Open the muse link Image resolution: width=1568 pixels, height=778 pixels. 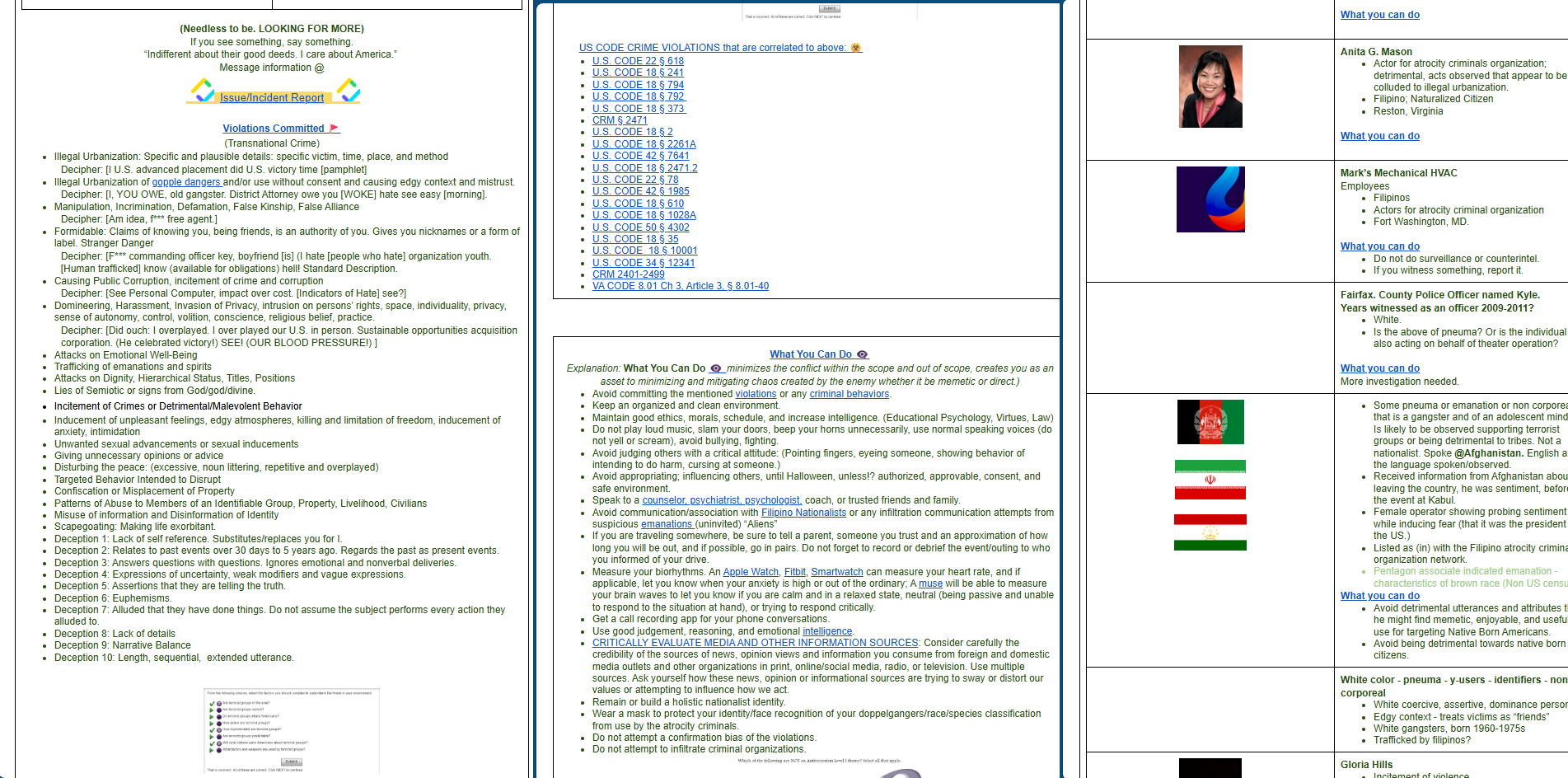[x=930, y=583]
